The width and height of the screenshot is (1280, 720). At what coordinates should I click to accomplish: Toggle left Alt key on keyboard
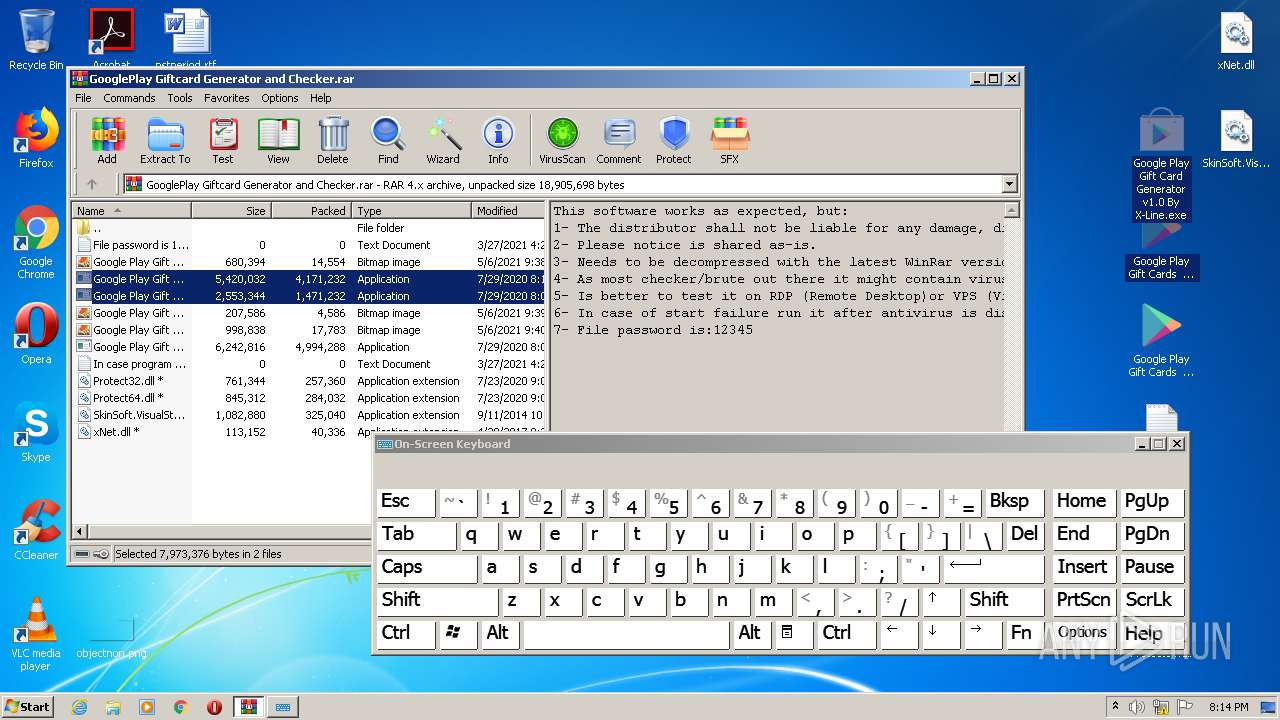point(500,634)
